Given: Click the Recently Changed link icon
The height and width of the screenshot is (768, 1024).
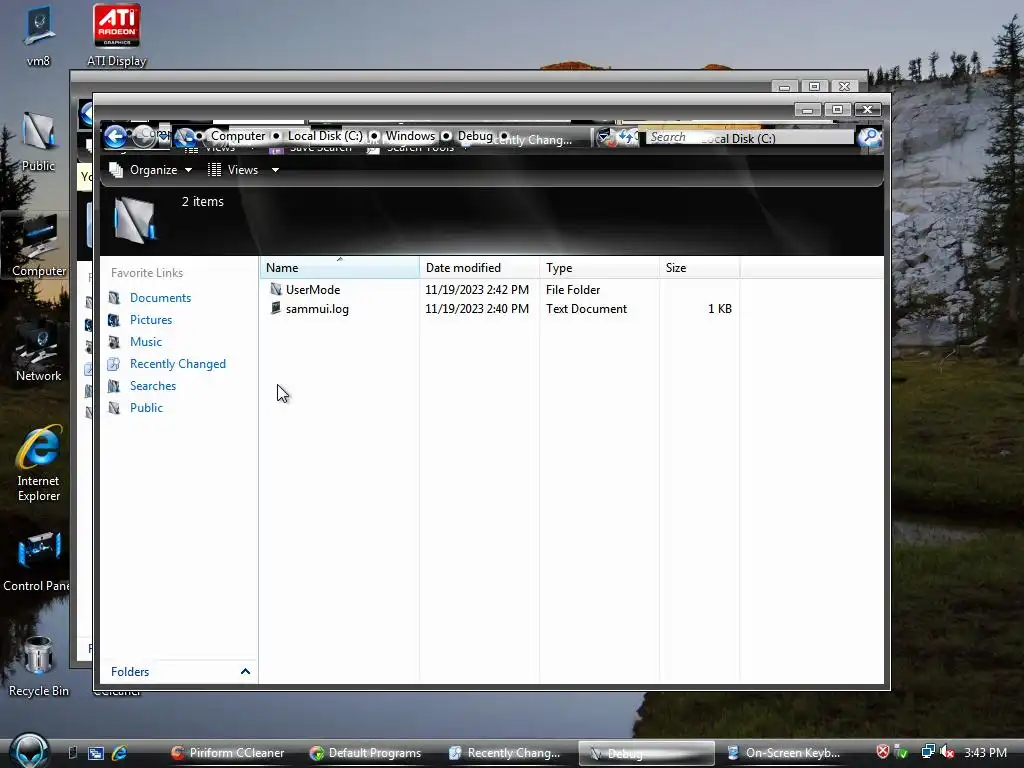Looking at the screenshot, I should (x=114, y=364).
